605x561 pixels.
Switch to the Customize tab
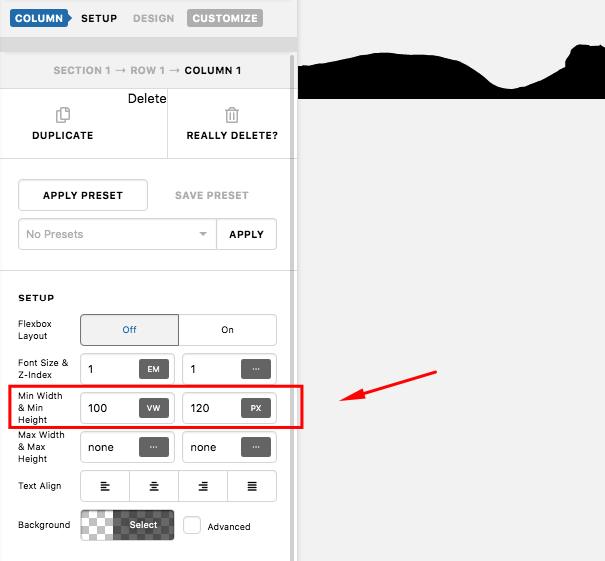coord(224,18)
